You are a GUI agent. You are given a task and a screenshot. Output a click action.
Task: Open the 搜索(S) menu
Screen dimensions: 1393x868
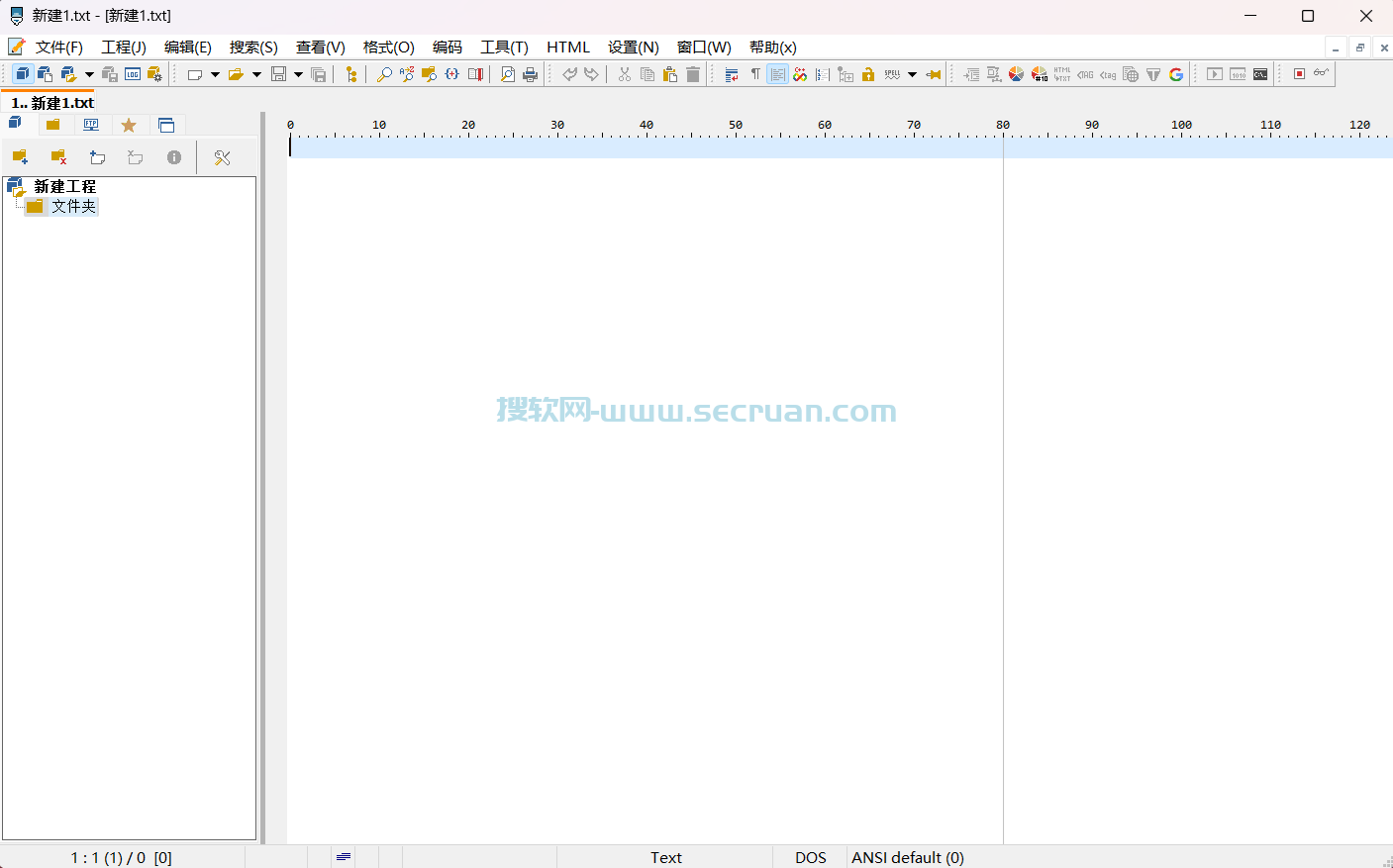pos(253,47)
